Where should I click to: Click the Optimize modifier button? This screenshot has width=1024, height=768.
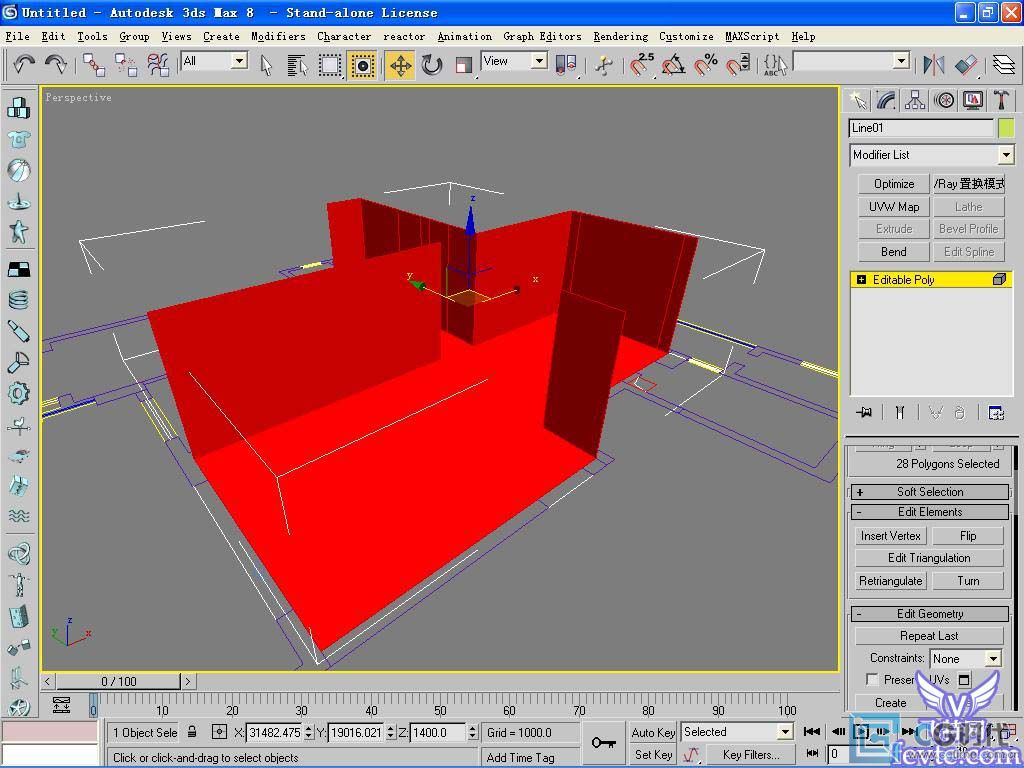point(894,184)
